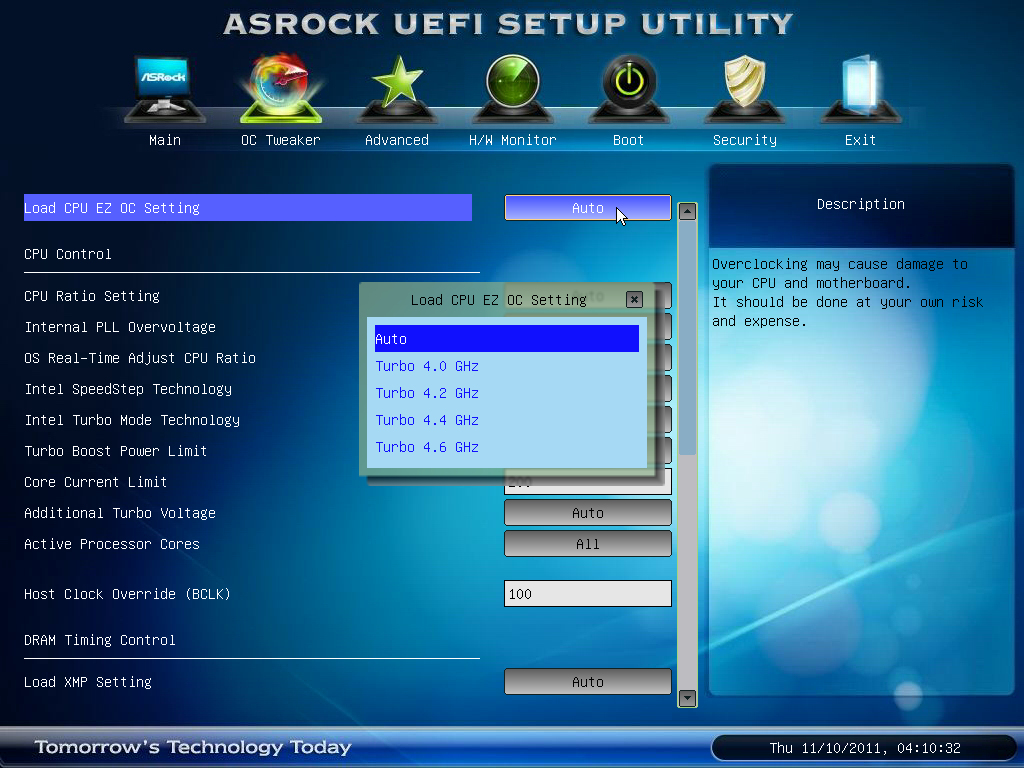
Task: Open the Active Processor Cores All dropdown
Action: coord(588,544)
